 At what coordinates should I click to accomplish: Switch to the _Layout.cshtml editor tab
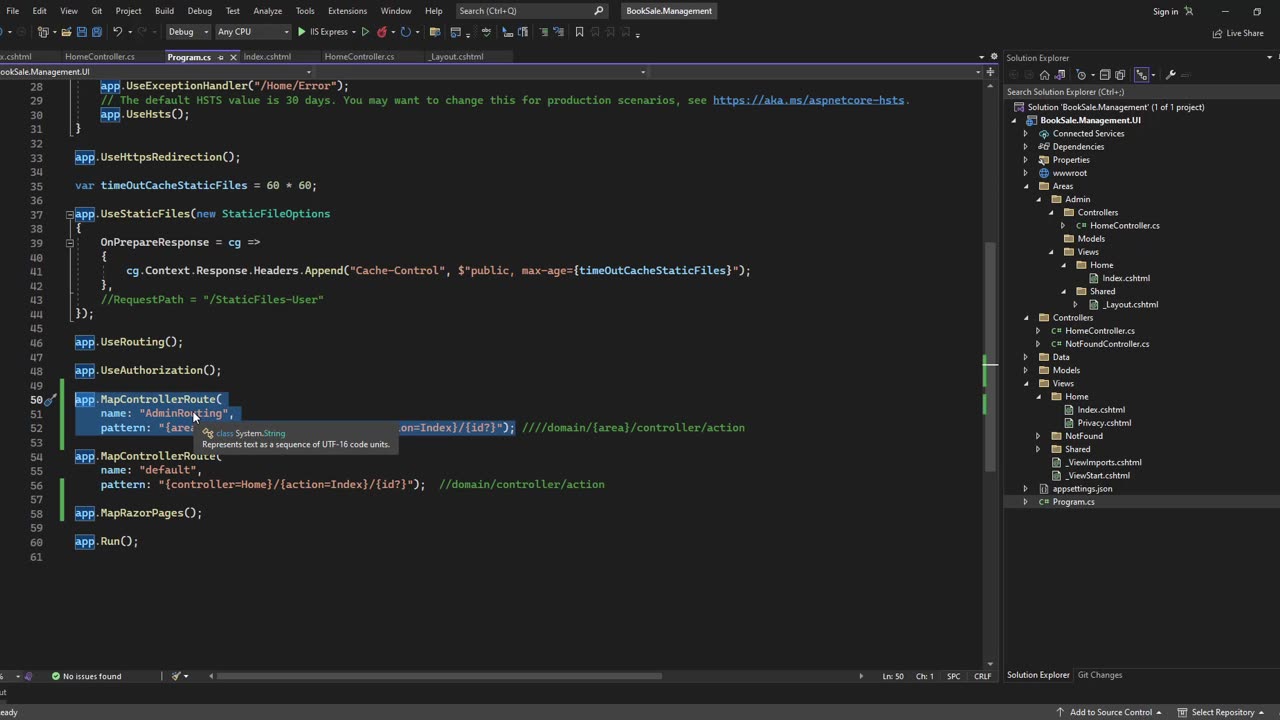point(456,57)
